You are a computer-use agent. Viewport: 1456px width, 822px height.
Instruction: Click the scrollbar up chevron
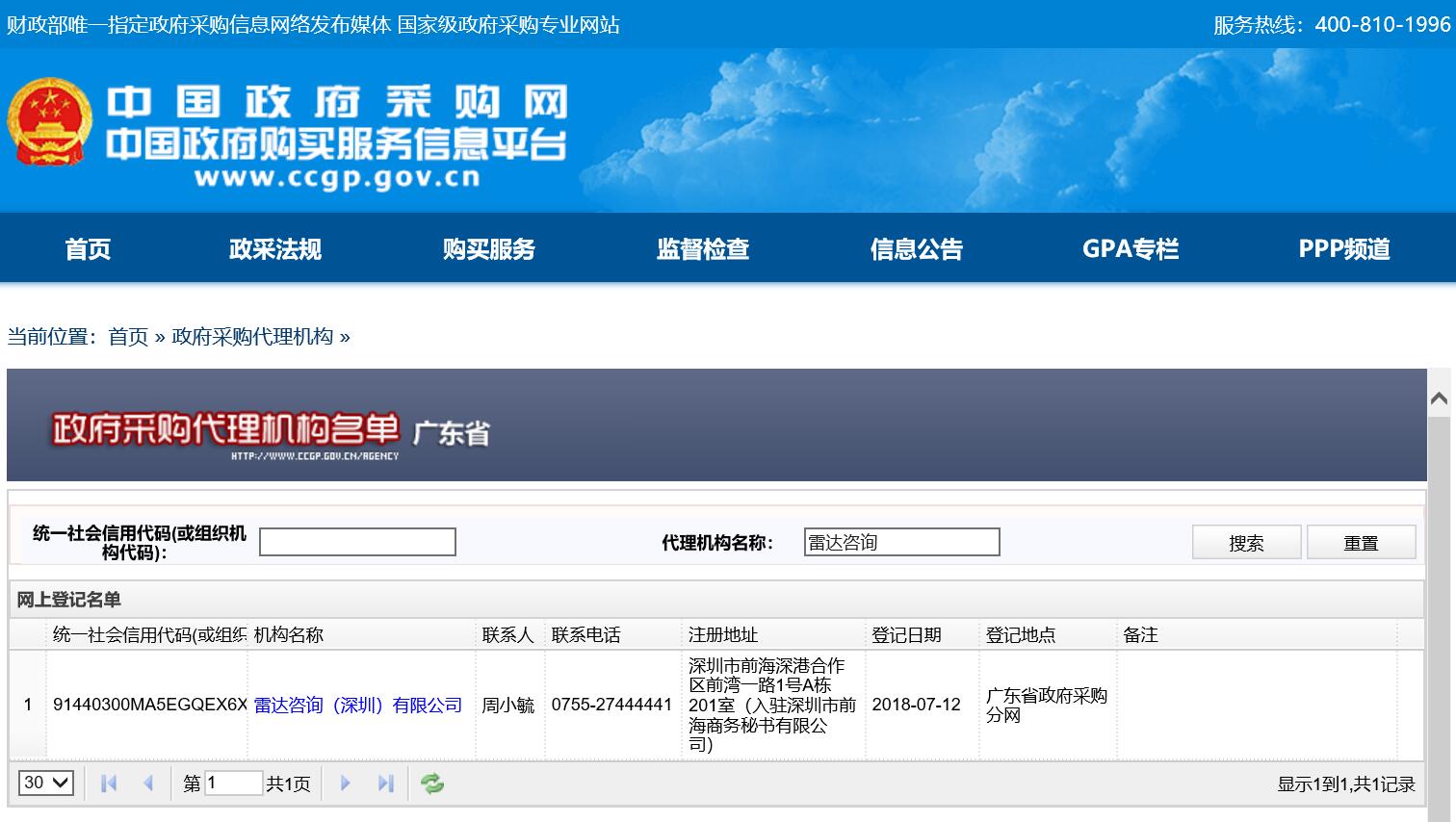pyautogui.click(x=1439, y=396)
